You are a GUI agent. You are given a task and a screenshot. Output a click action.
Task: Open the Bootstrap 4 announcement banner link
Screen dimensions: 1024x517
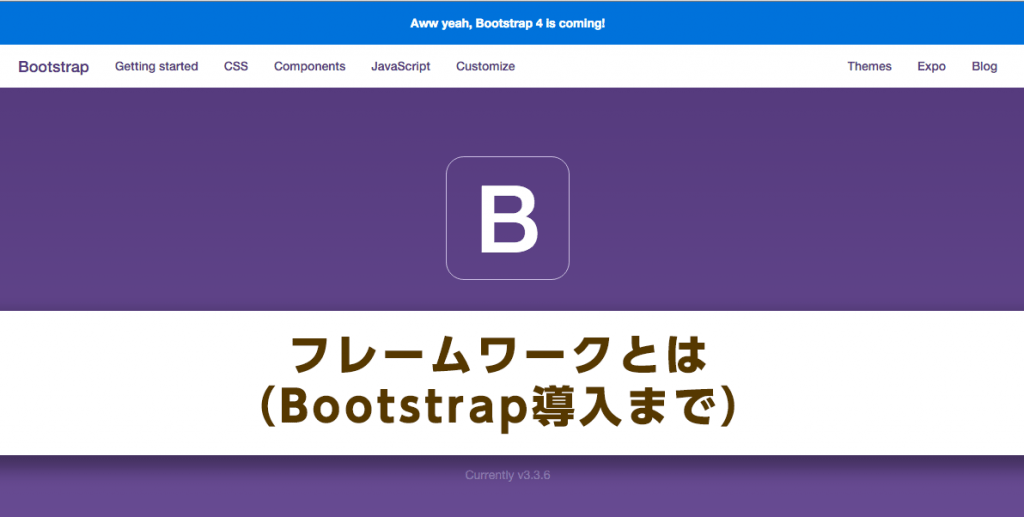[507, 24]
